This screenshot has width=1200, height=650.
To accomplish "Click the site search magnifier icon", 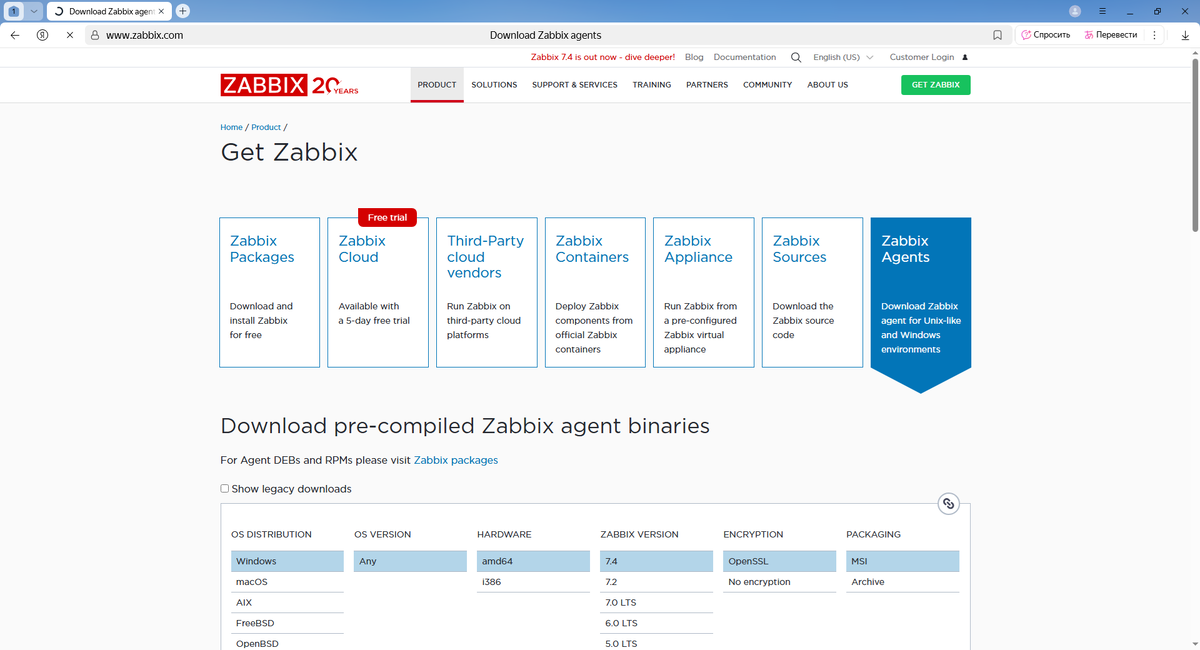I will (x=796, y=57).
